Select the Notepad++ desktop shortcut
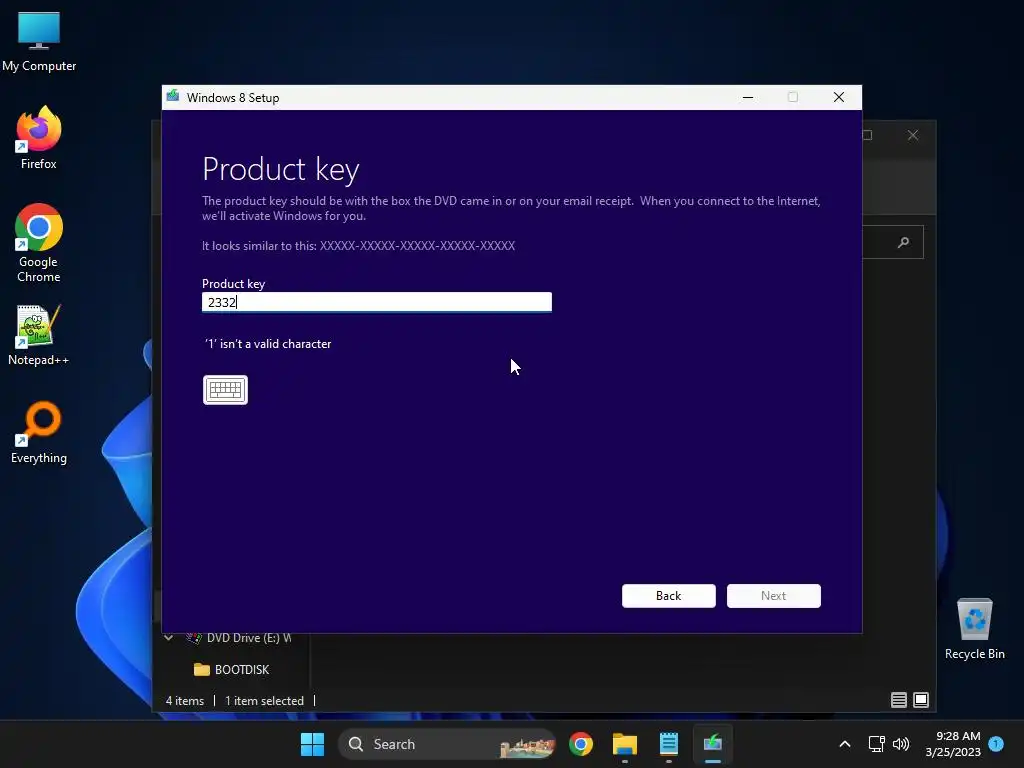The width and height of the screenshot is (1024, 768). coord(39,335)
